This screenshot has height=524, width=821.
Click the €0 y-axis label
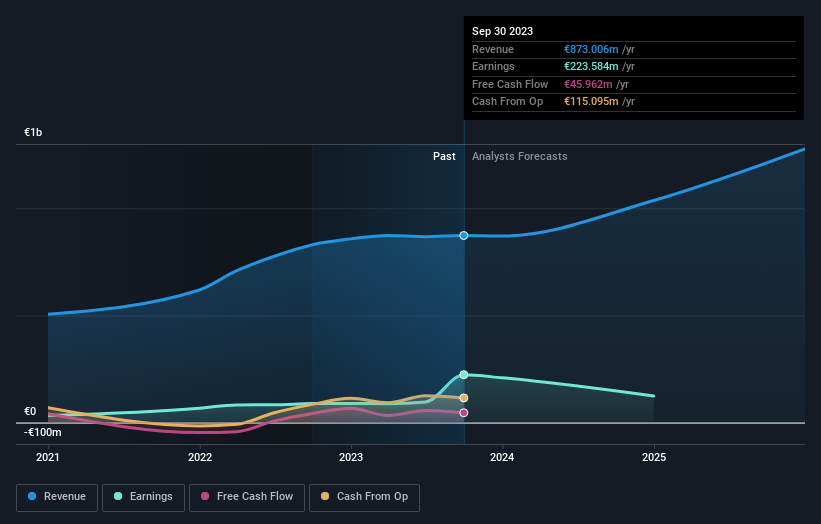(30, 411)
